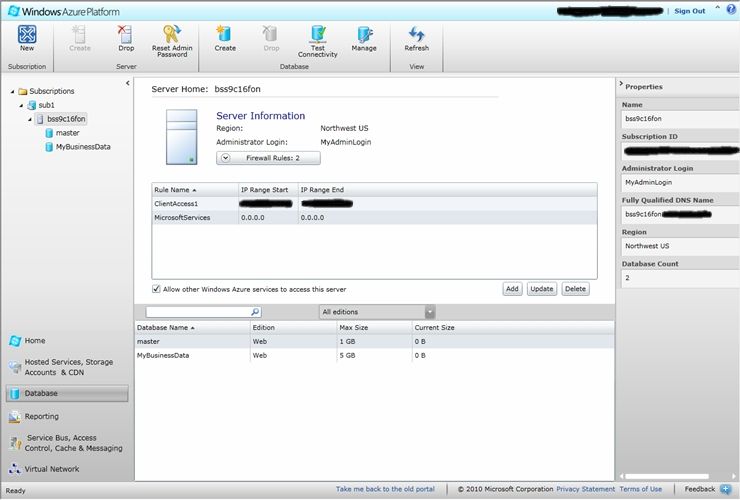Open the Reporting section
The height and width of the screenshot is (500, 740).
coord(42,416)
